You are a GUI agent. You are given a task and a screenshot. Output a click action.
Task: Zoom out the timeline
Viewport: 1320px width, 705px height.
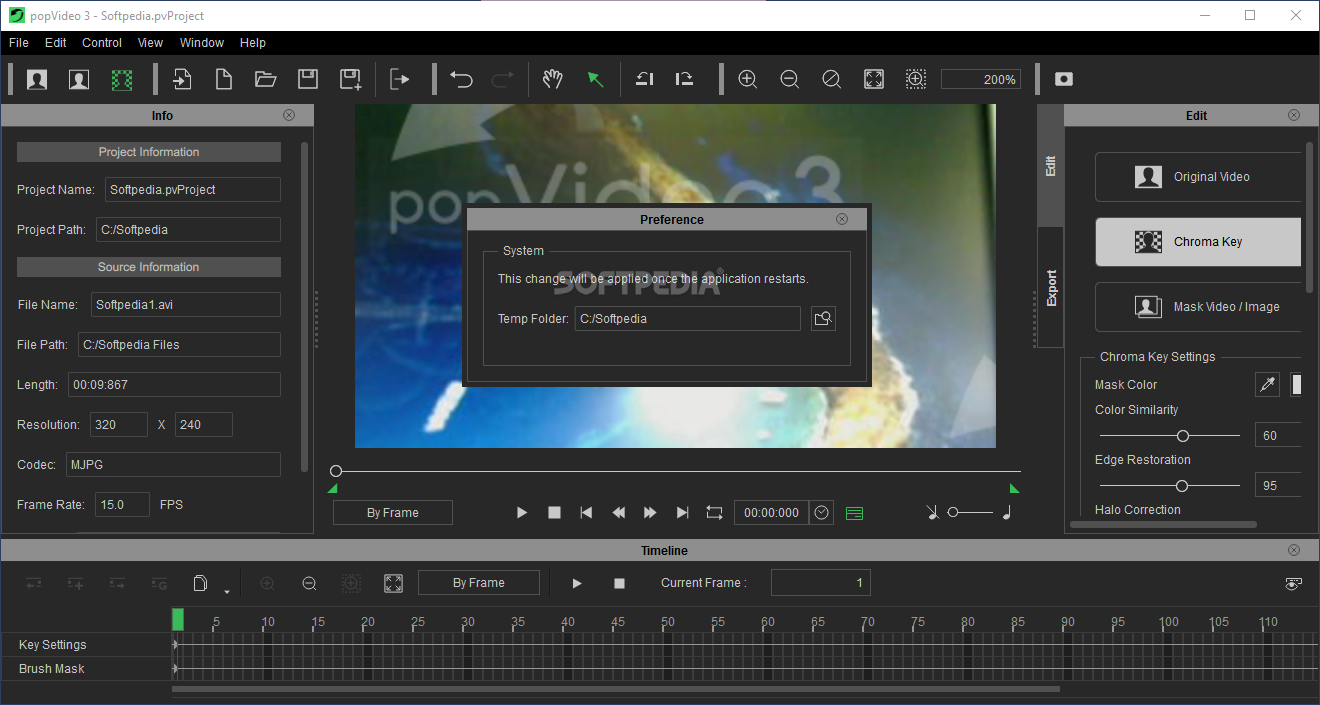click(309, 583)
